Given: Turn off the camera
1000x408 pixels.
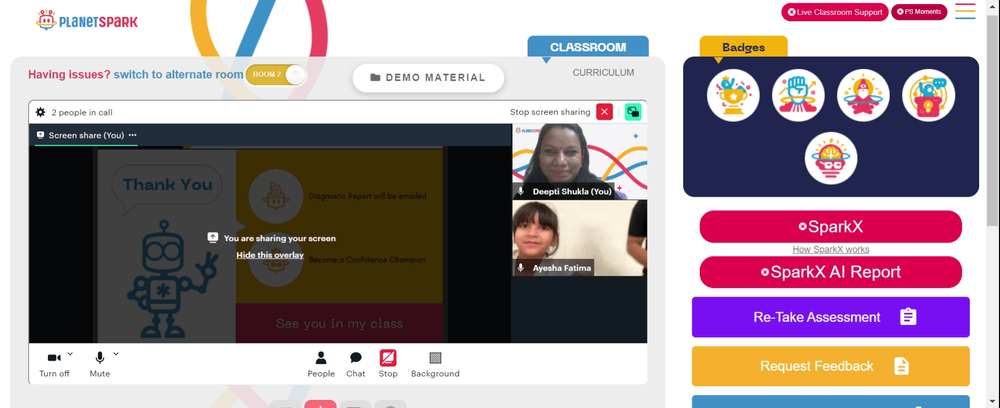Looking at the screenshot, I should (54, 365).
